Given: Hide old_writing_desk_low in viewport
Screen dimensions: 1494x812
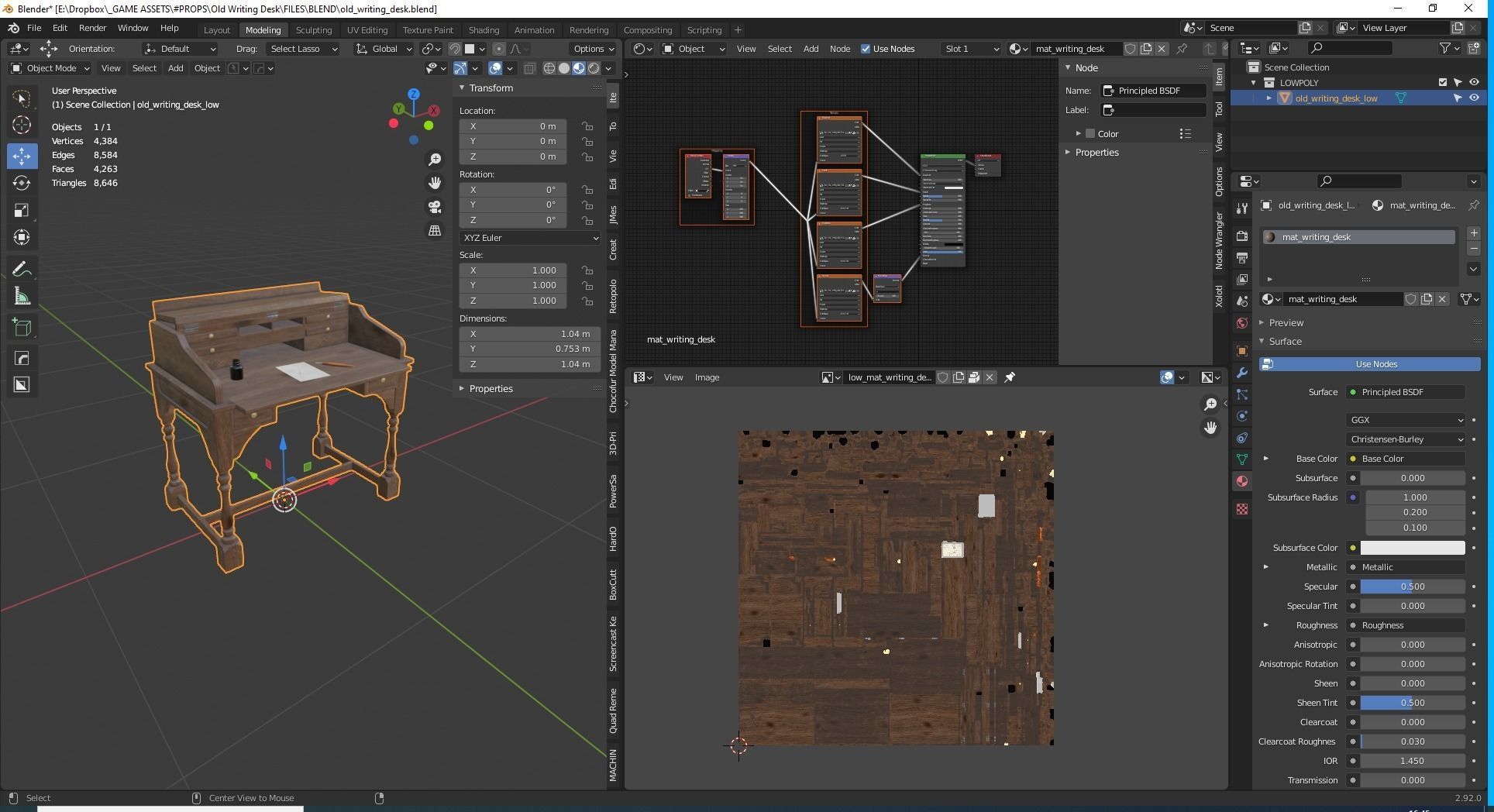Looking at the screenshot, I should coord(1474,98).
